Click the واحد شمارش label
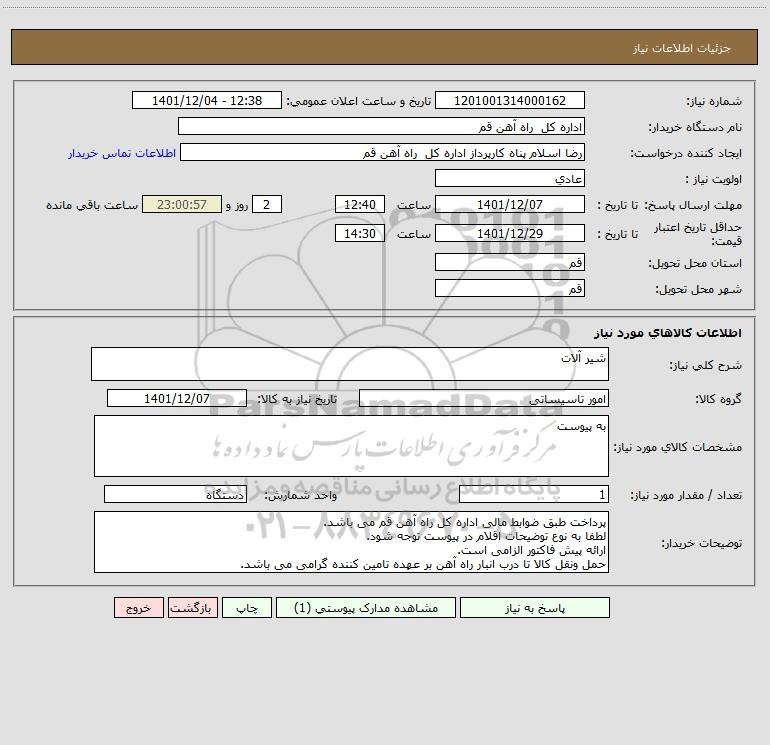The height and width of the screenshot is (745, 770). click(x=301, y=496)
